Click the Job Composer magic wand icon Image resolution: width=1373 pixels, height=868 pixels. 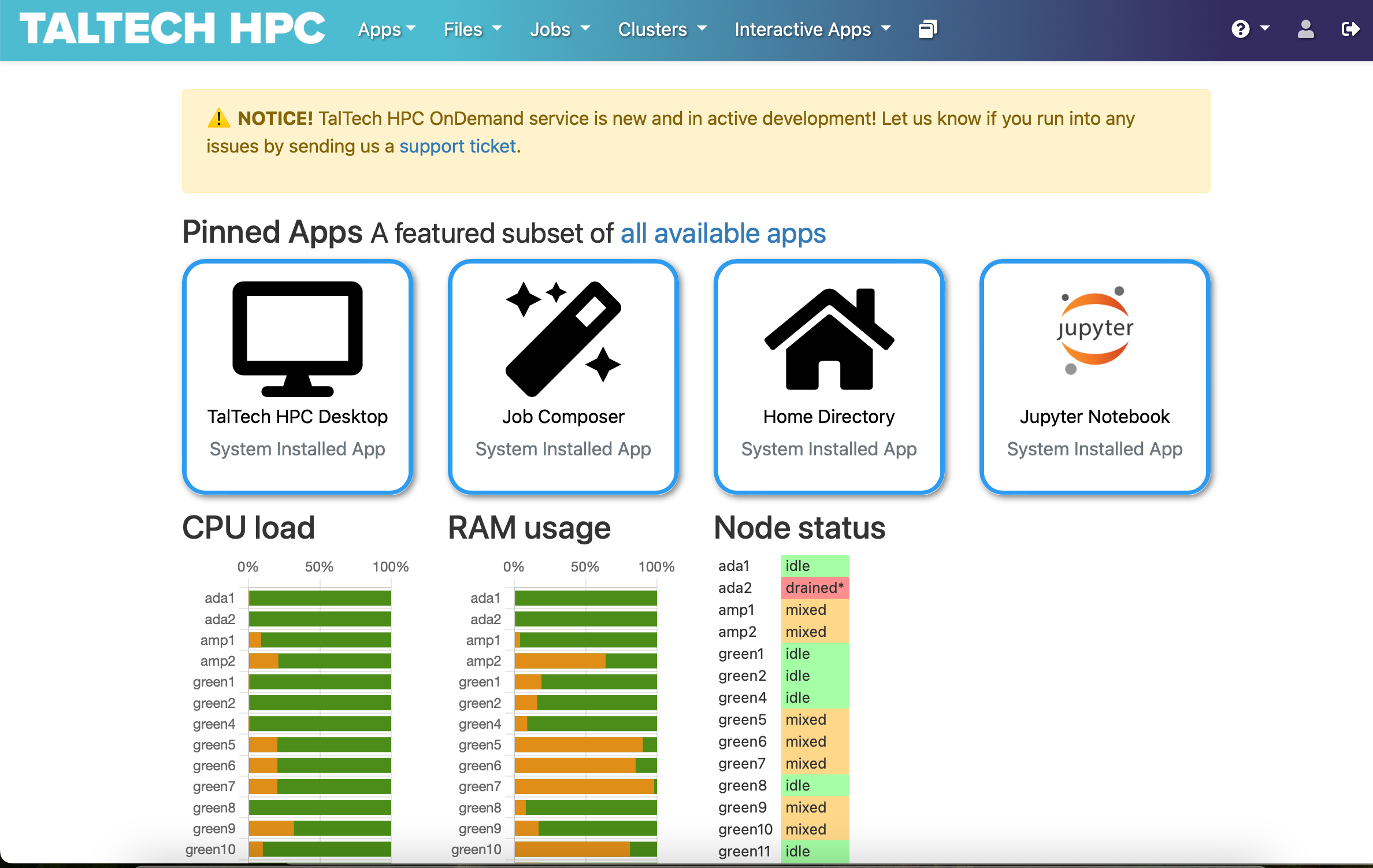point(563,339)
